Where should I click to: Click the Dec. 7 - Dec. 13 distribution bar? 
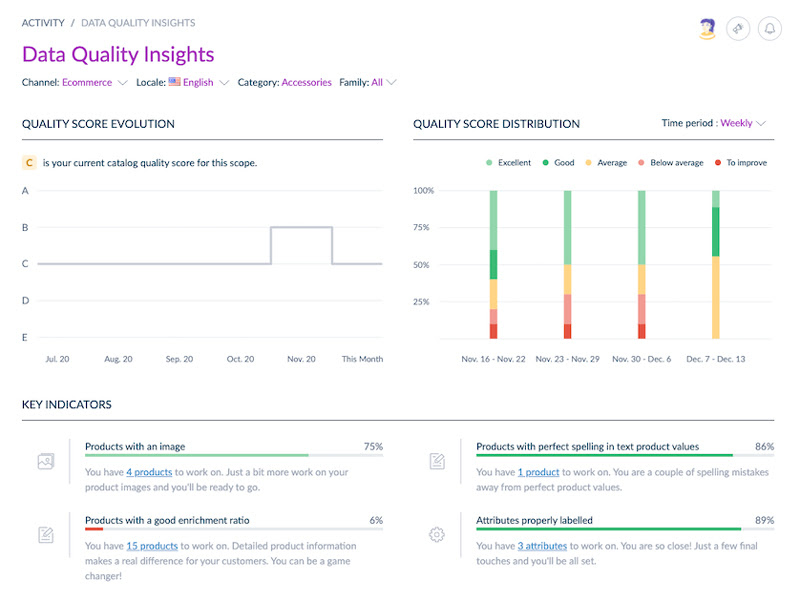[716, 265]
